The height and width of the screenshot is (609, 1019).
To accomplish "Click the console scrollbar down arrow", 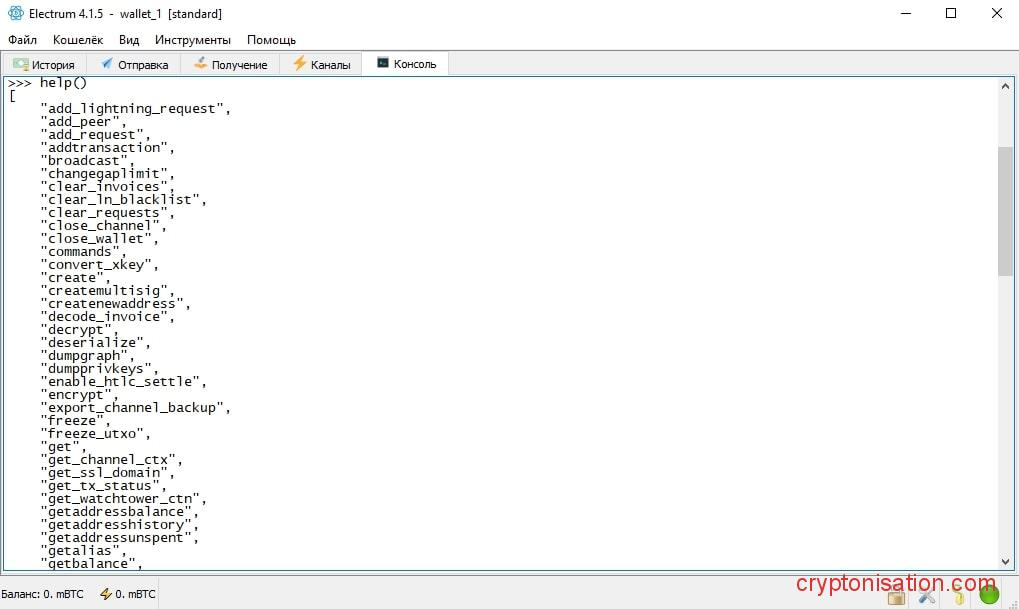I will [1005, 562].
